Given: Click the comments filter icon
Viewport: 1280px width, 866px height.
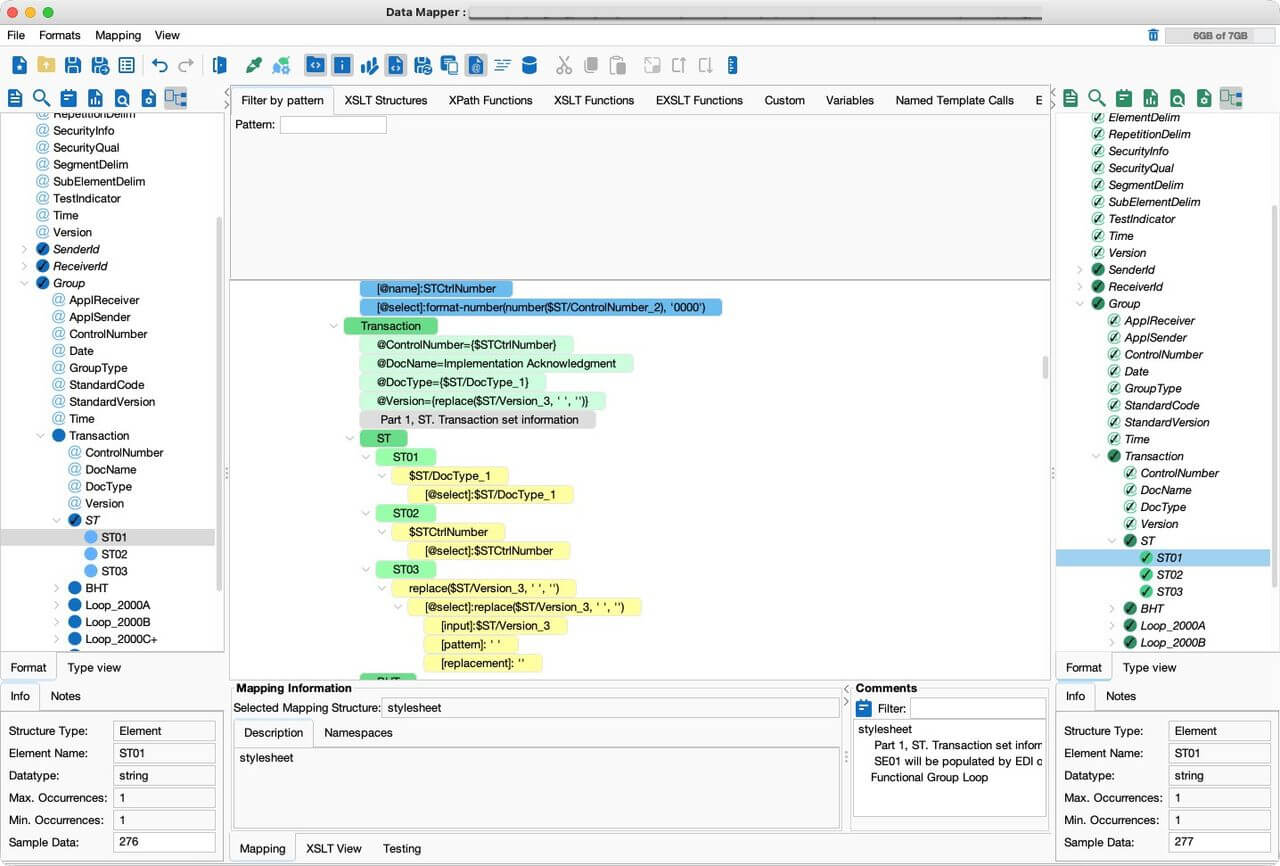Looking at the screenshot, I should point(864,708).
